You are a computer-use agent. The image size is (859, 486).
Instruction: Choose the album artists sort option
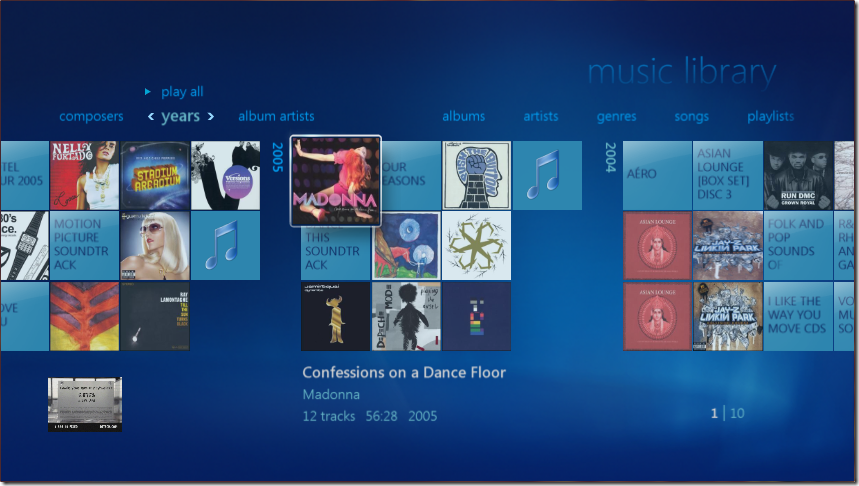276,116
